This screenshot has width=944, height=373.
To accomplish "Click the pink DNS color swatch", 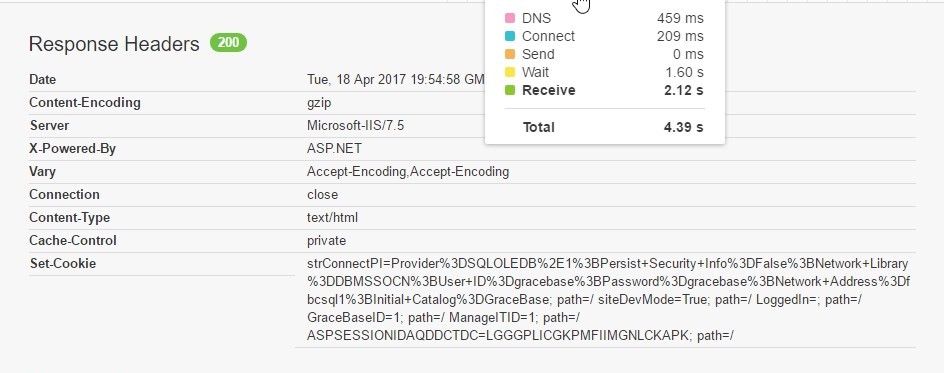I will pyautogui.click(x=509, y=19).
